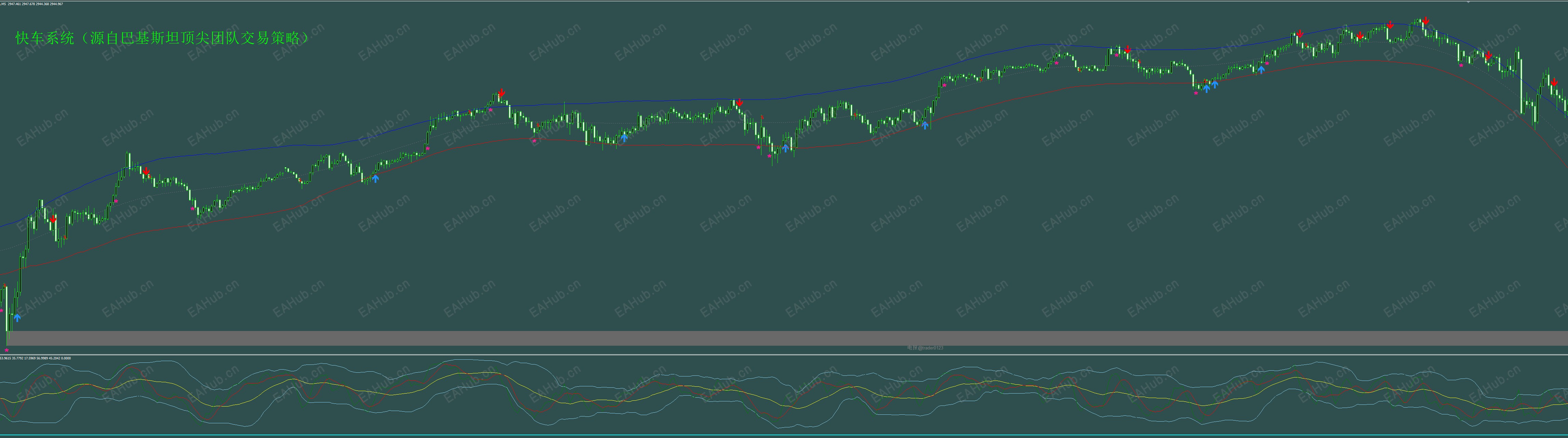
Task: Click the 电报@trader0123 text label
Action: coord(924,348)
